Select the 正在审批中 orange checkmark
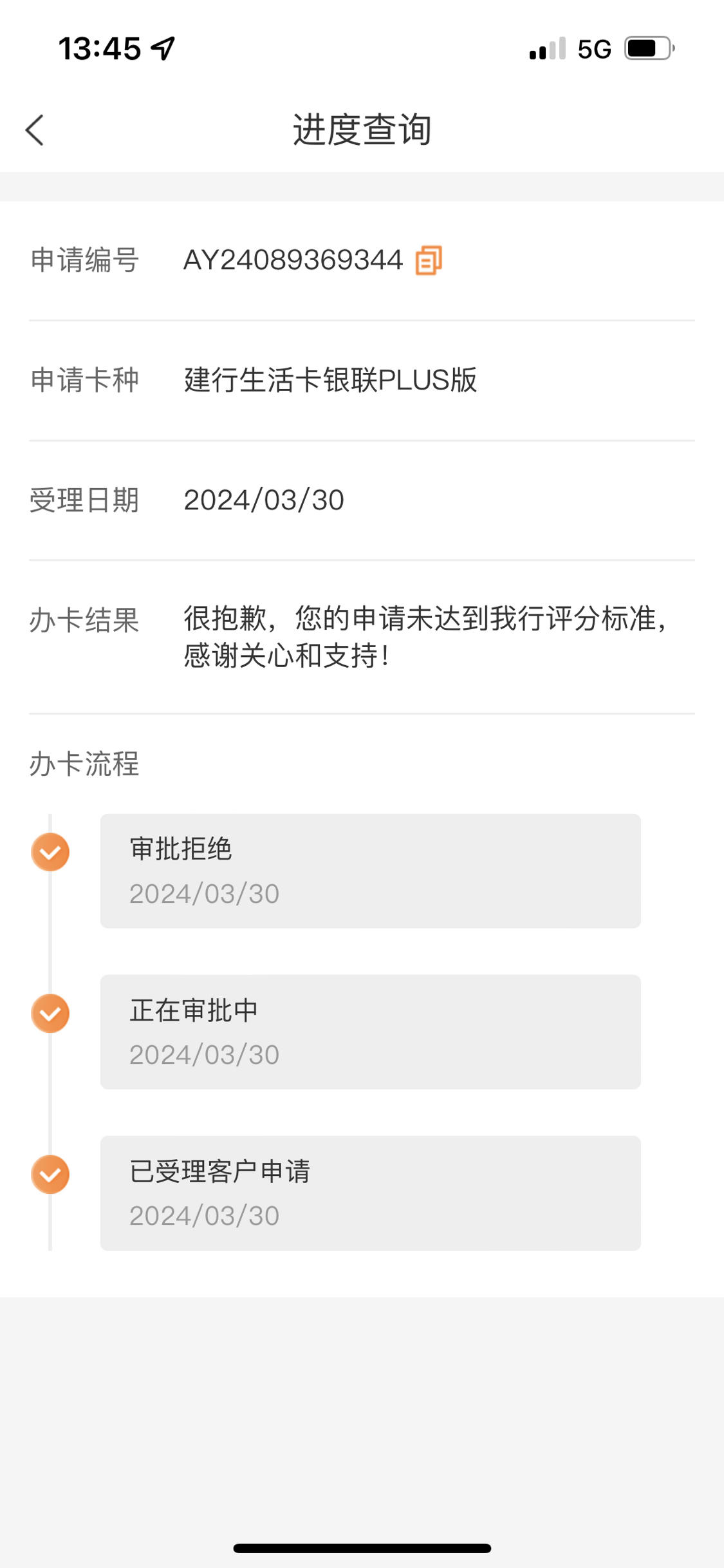 click(x=50, y=1013)
